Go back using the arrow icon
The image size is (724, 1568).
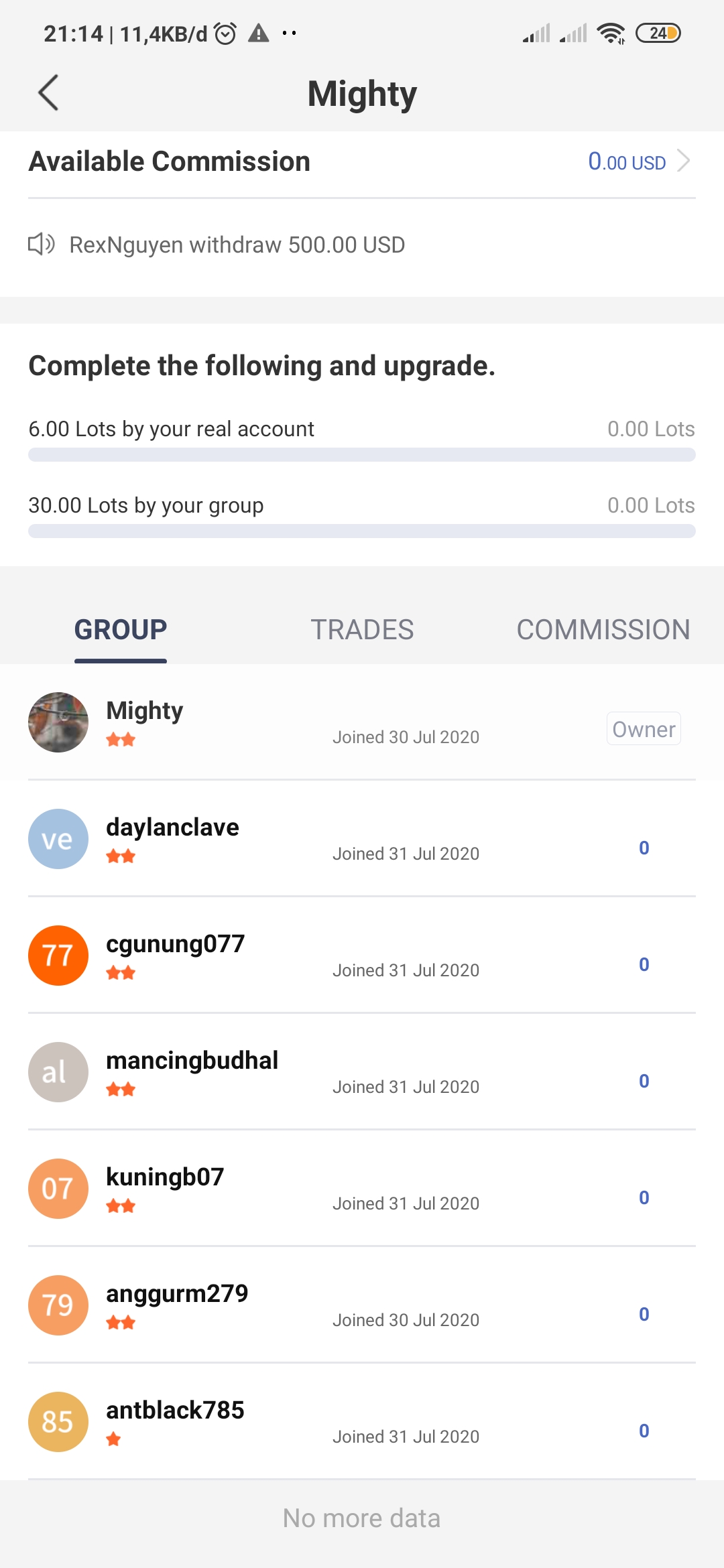[x=48, y=92]
